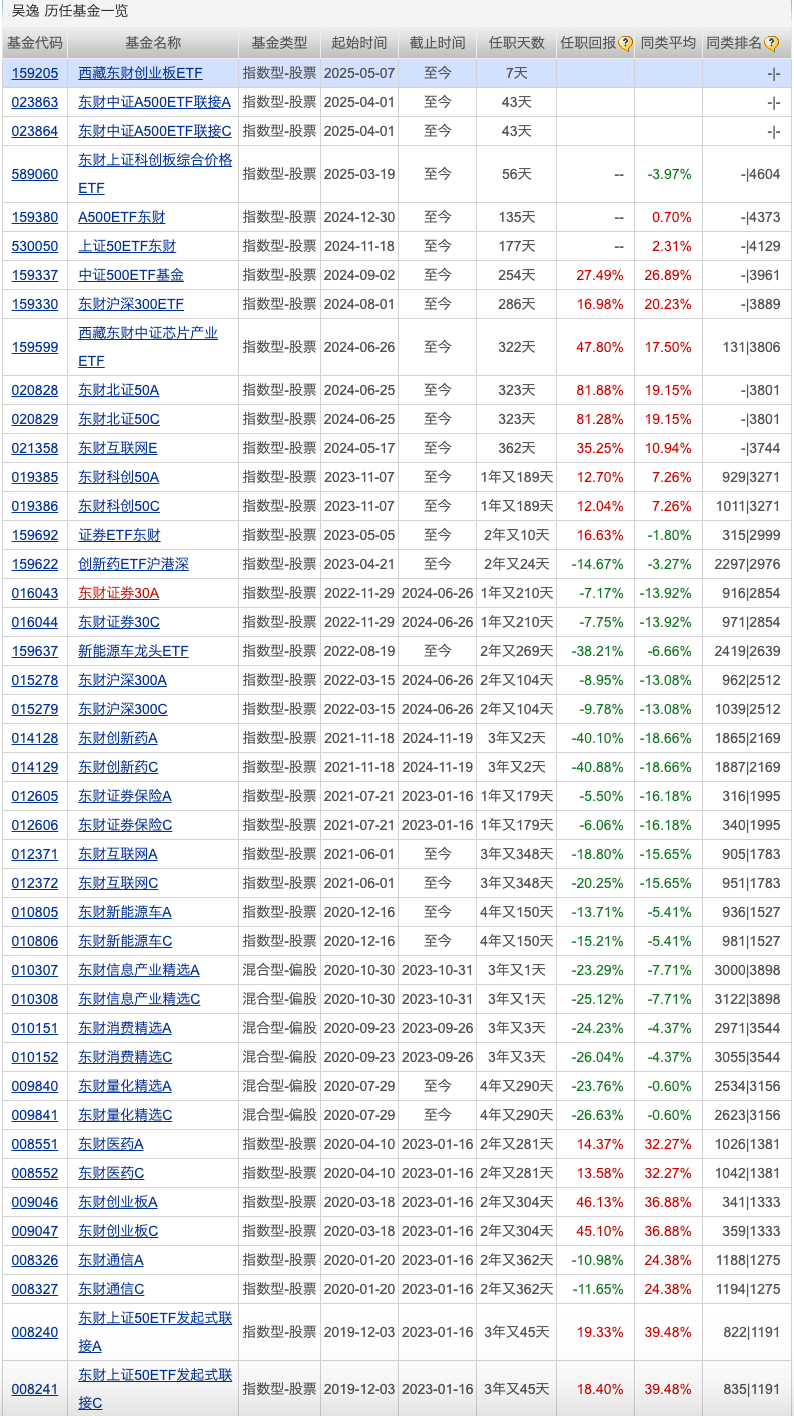
Task: Open the 东财通信A fund link
Action: click(x=111, y=1260)
